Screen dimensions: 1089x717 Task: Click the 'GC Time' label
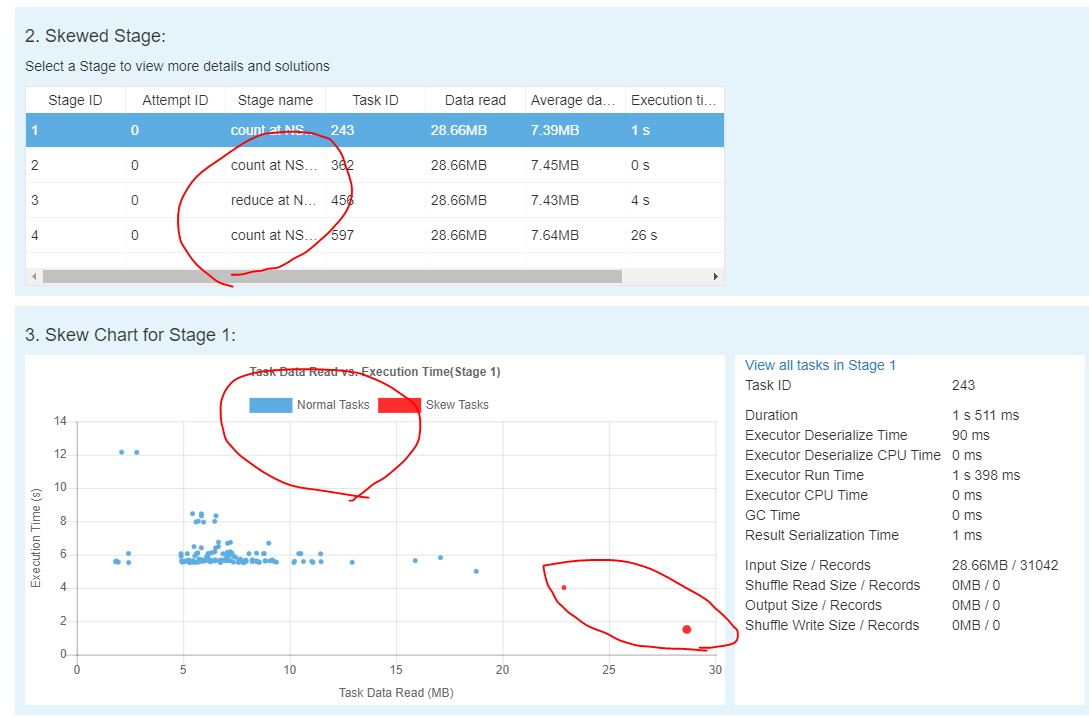point(772,516)
